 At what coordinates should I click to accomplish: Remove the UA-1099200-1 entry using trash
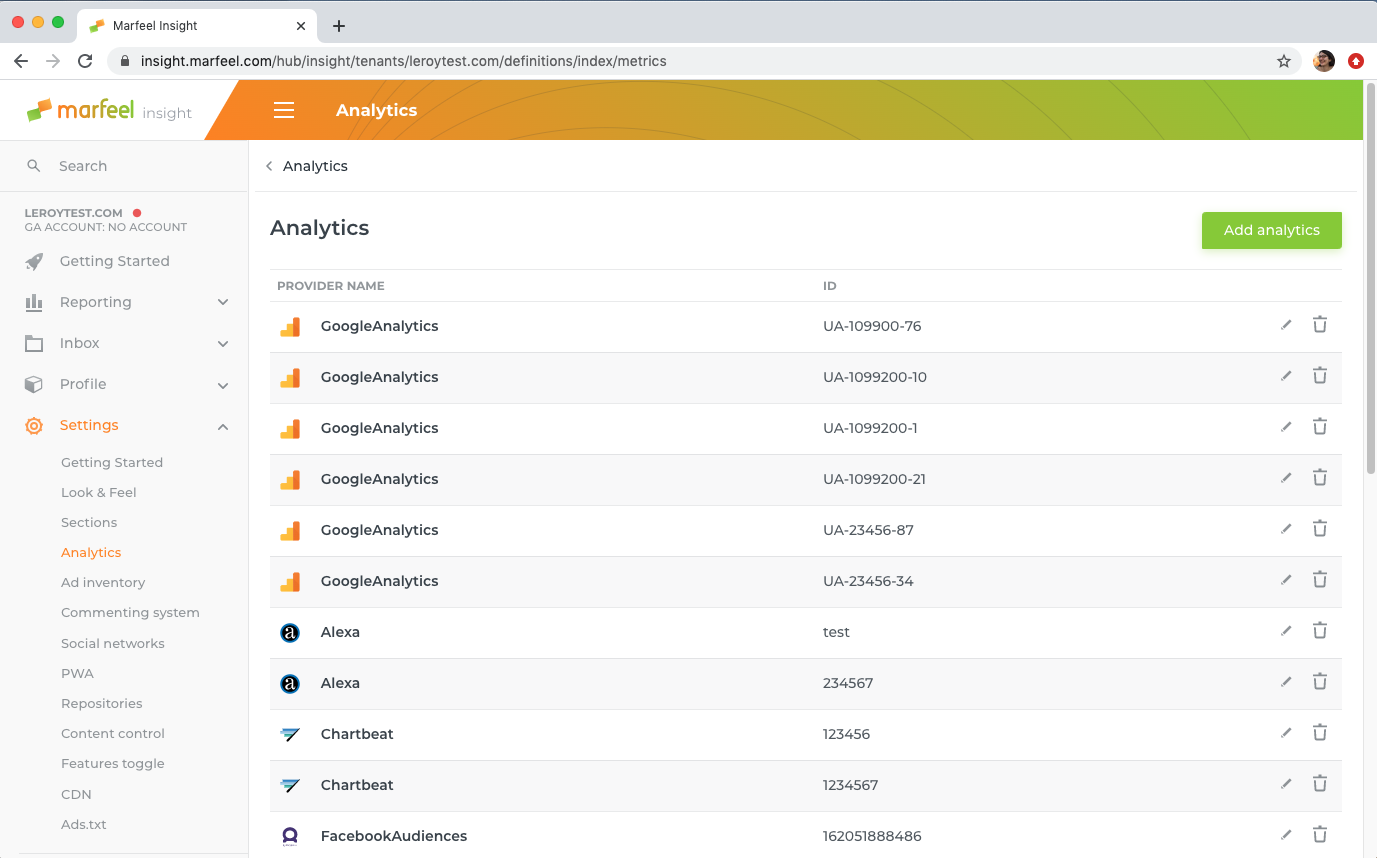1320,427
